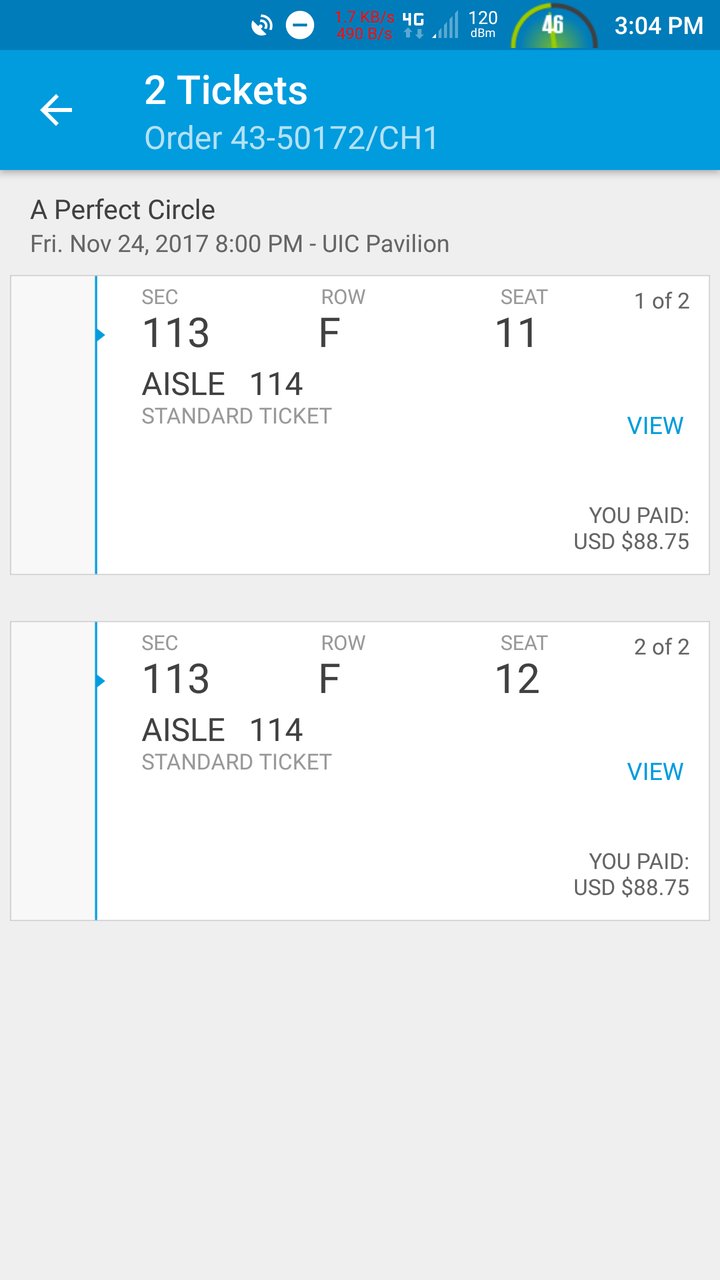
Task: Tap the 120 dBm signal reading
Action: (483, 25)
